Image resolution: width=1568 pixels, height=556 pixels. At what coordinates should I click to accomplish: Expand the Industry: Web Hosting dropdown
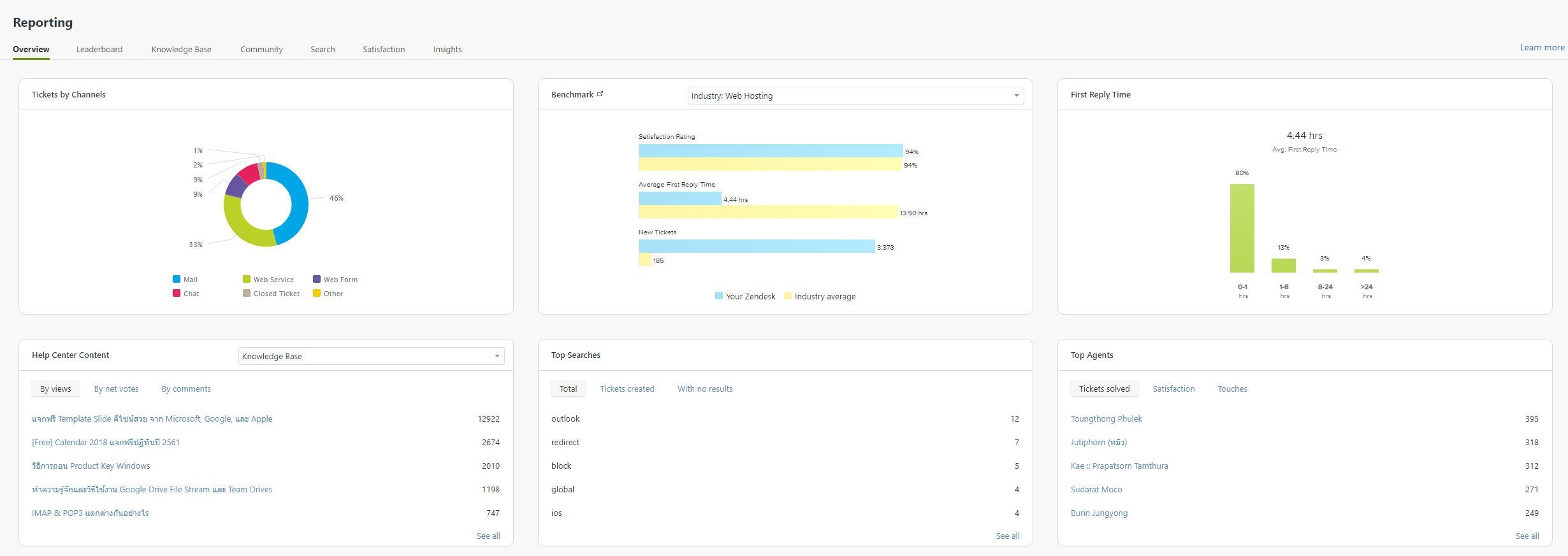[855, 96]
